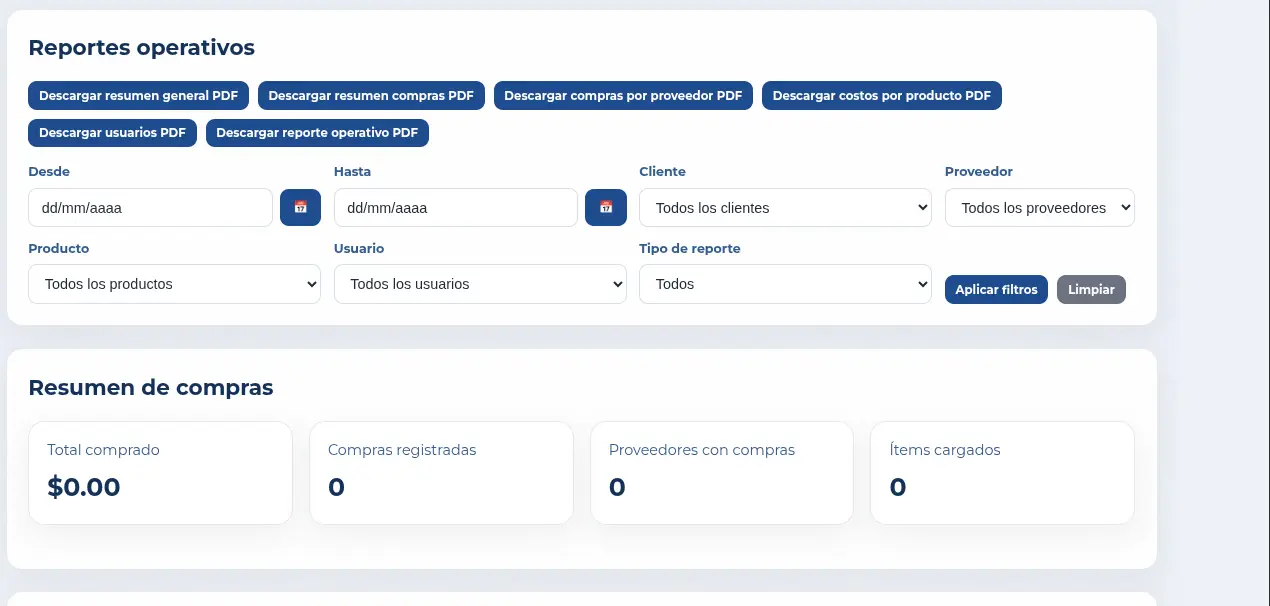Click Descargar compras por proveedor PDF

point(623,96)
